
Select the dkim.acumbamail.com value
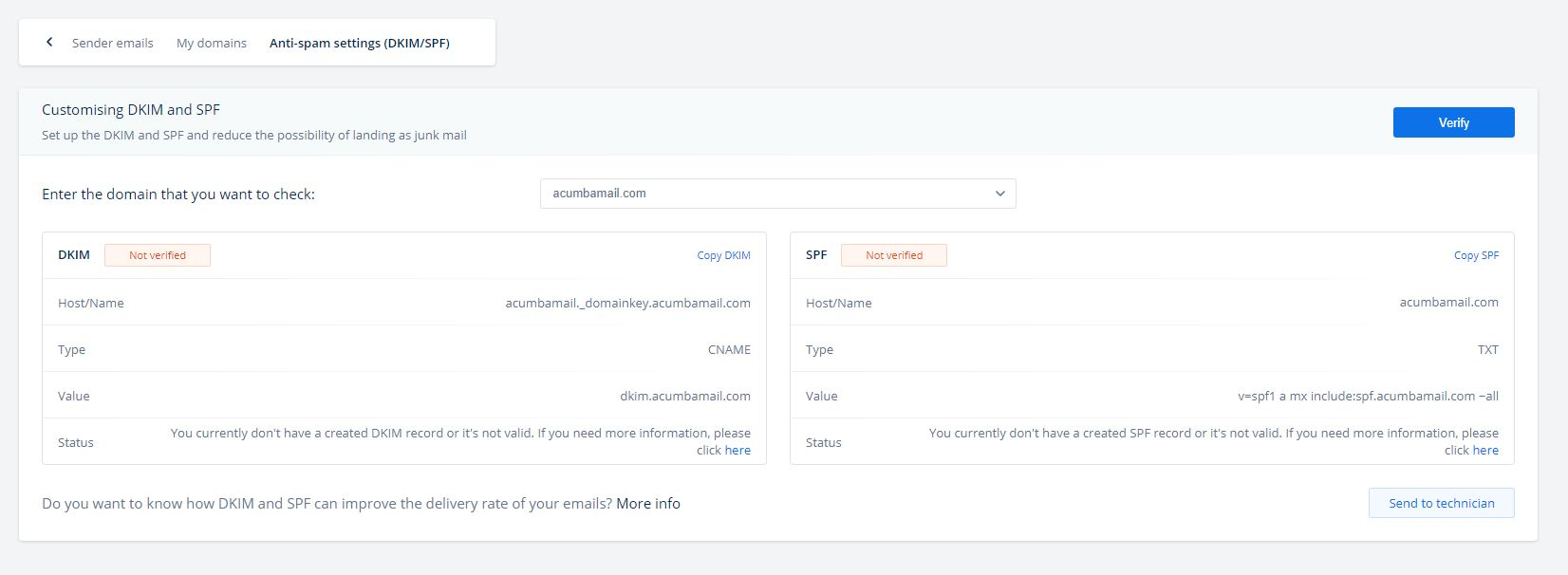685,396
